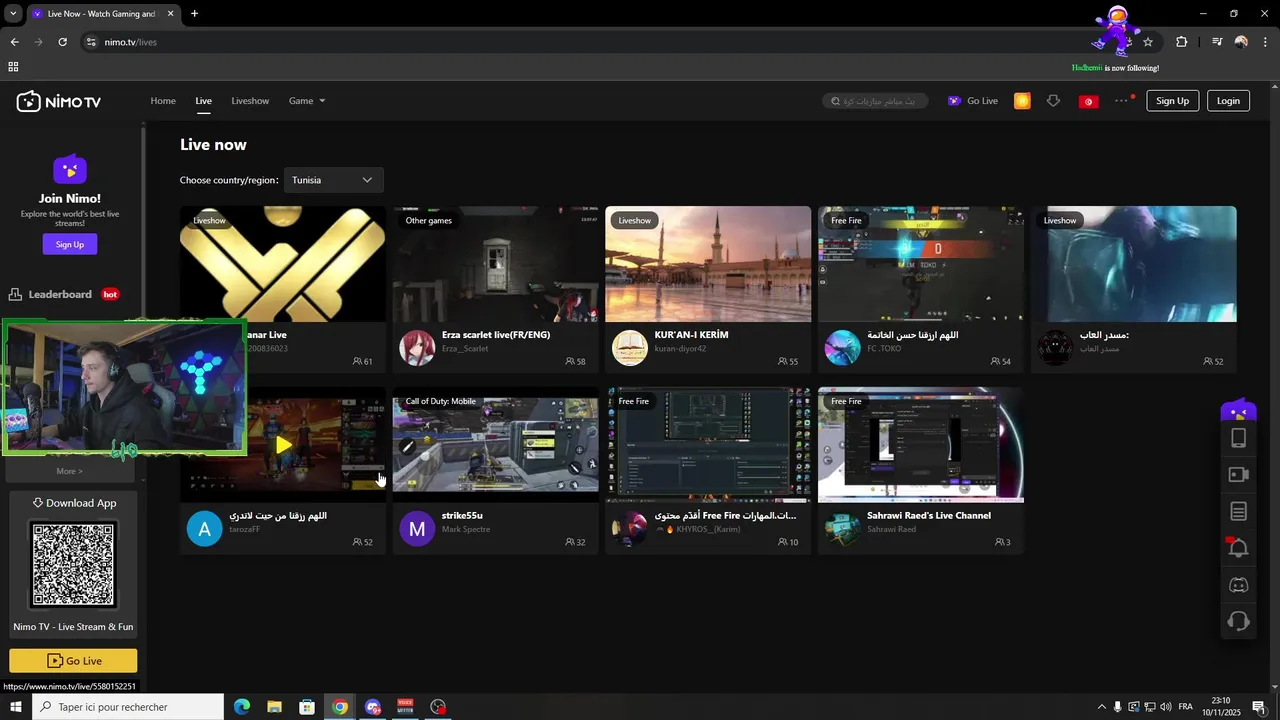Viewport: 1280px width, 720px height.
Task: Click the Chrome profile avatar
Action: point(1241,42)
